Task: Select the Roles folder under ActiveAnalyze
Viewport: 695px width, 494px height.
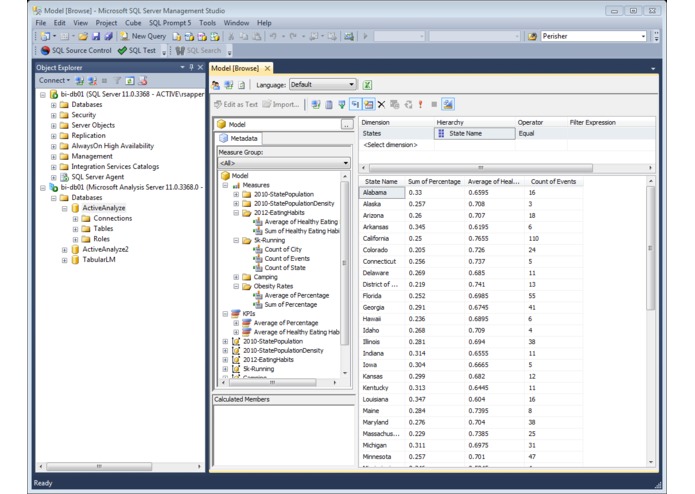Action: tap(101, 239)
